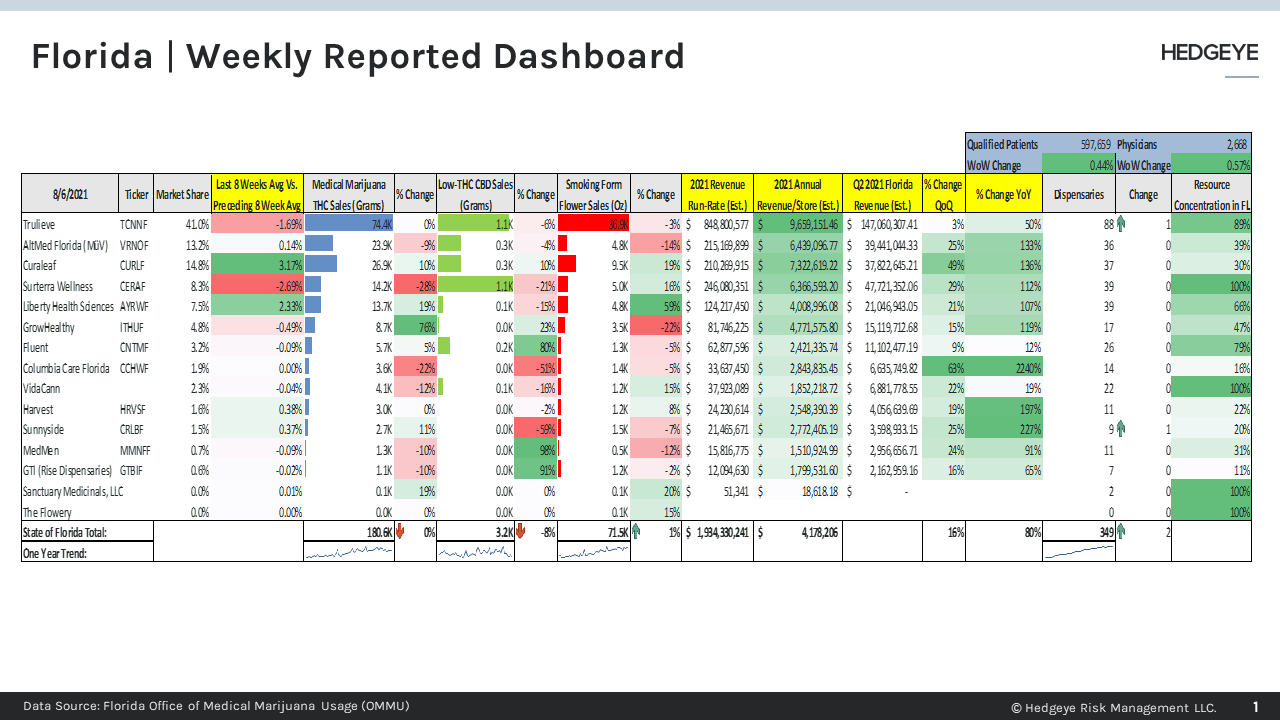
Task: Click the Qualified Patients label cell
Action: pyautogui.click(x=1002, y=145)
